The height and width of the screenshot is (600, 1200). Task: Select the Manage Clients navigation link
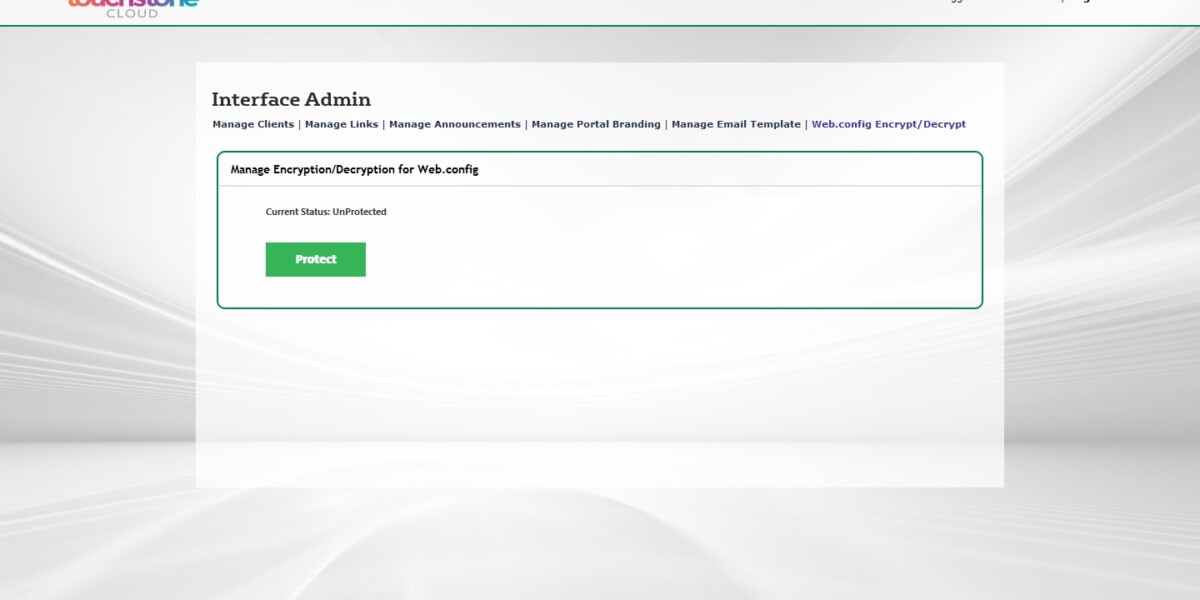(x=252, y=124)
